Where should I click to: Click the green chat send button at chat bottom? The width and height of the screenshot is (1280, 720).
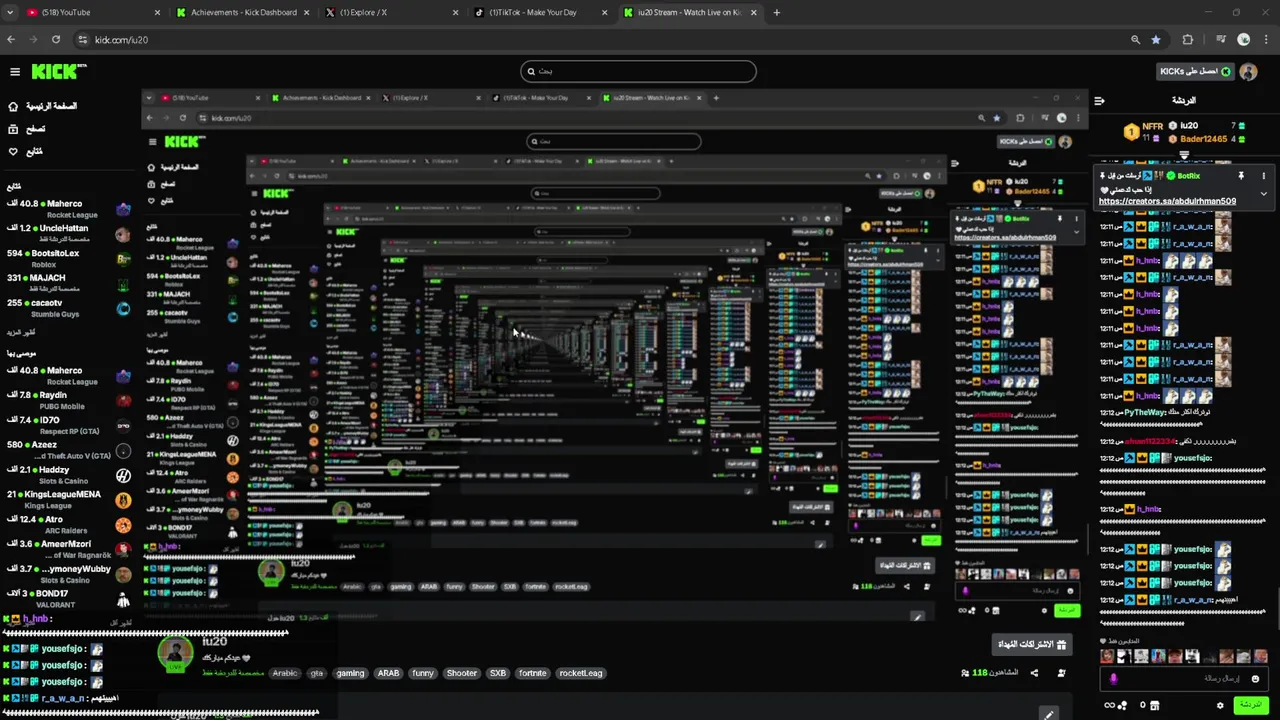[1250, 705]
